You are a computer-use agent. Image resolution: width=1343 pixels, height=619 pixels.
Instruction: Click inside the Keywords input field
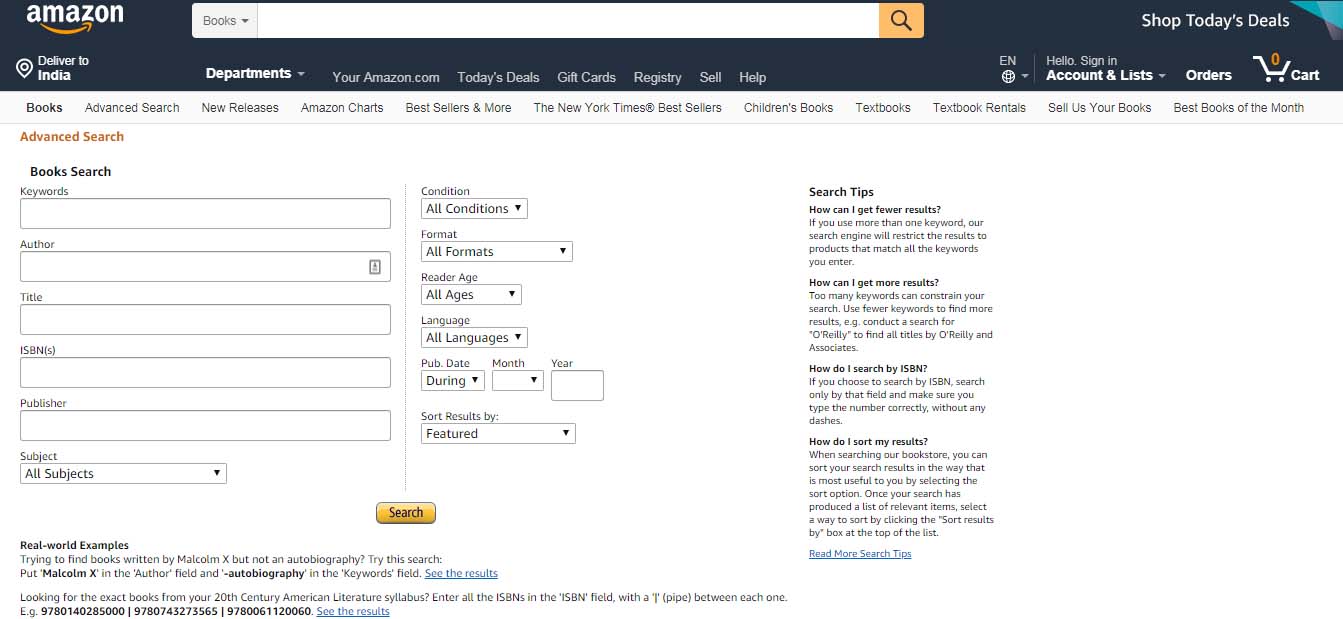[205, 213]
